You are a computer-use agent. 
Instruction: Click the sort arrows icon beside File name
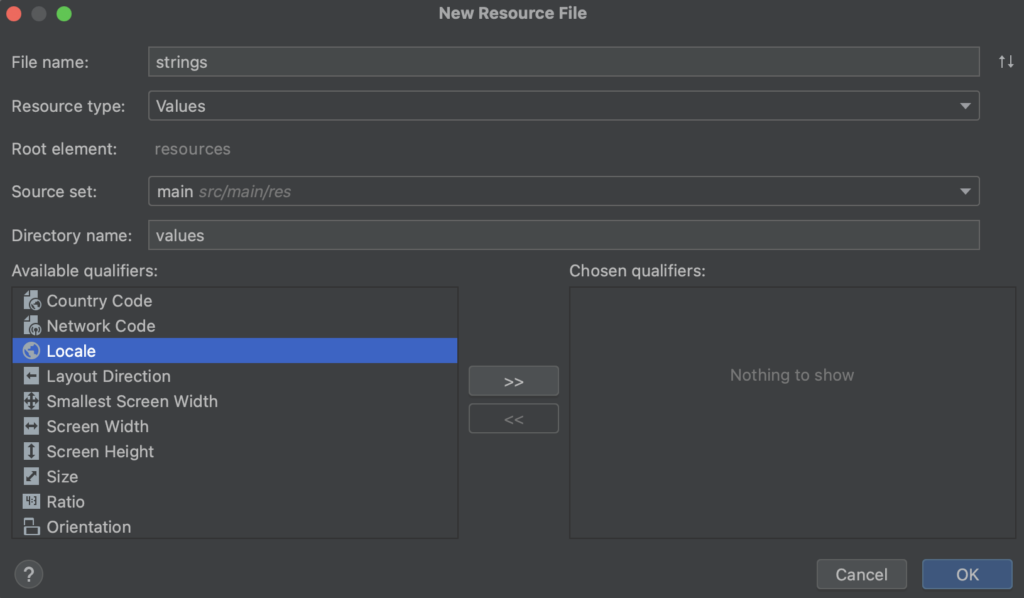1006,62
